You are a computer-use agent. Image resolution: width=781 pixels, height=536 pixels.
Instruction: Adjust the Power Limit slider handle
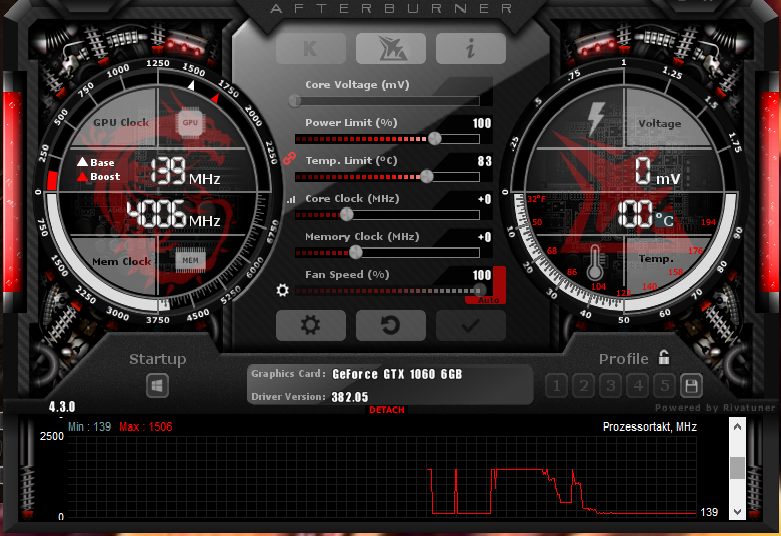click(x=435, y=138)
